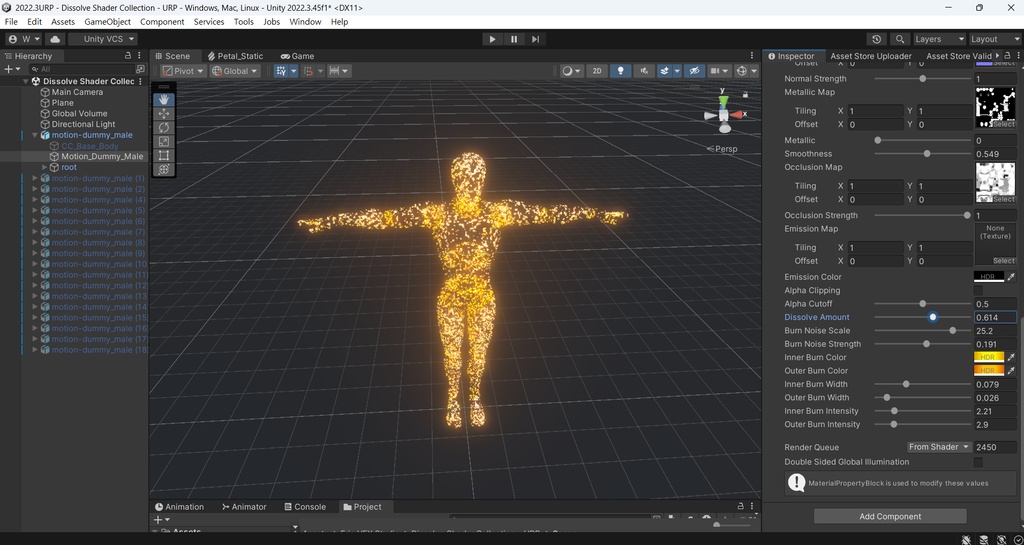Open the Scene view three-dot options

tap(752, 56)
